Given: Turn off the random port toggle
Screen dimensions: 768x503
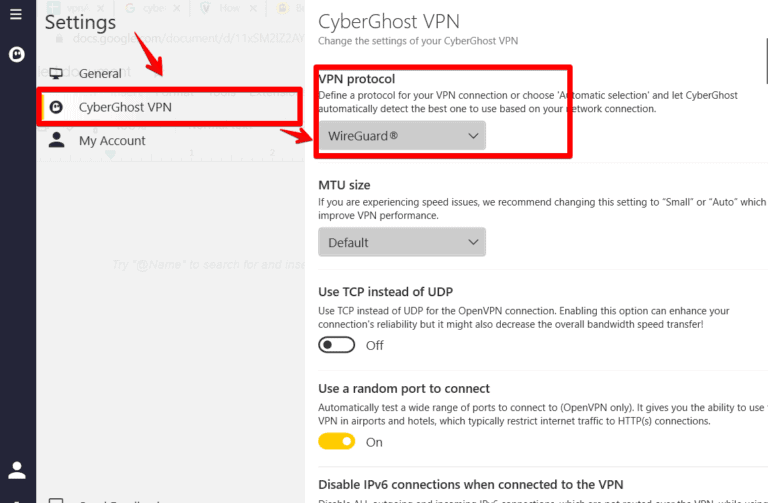Looking at the screenshot, I should pos(337,441).
